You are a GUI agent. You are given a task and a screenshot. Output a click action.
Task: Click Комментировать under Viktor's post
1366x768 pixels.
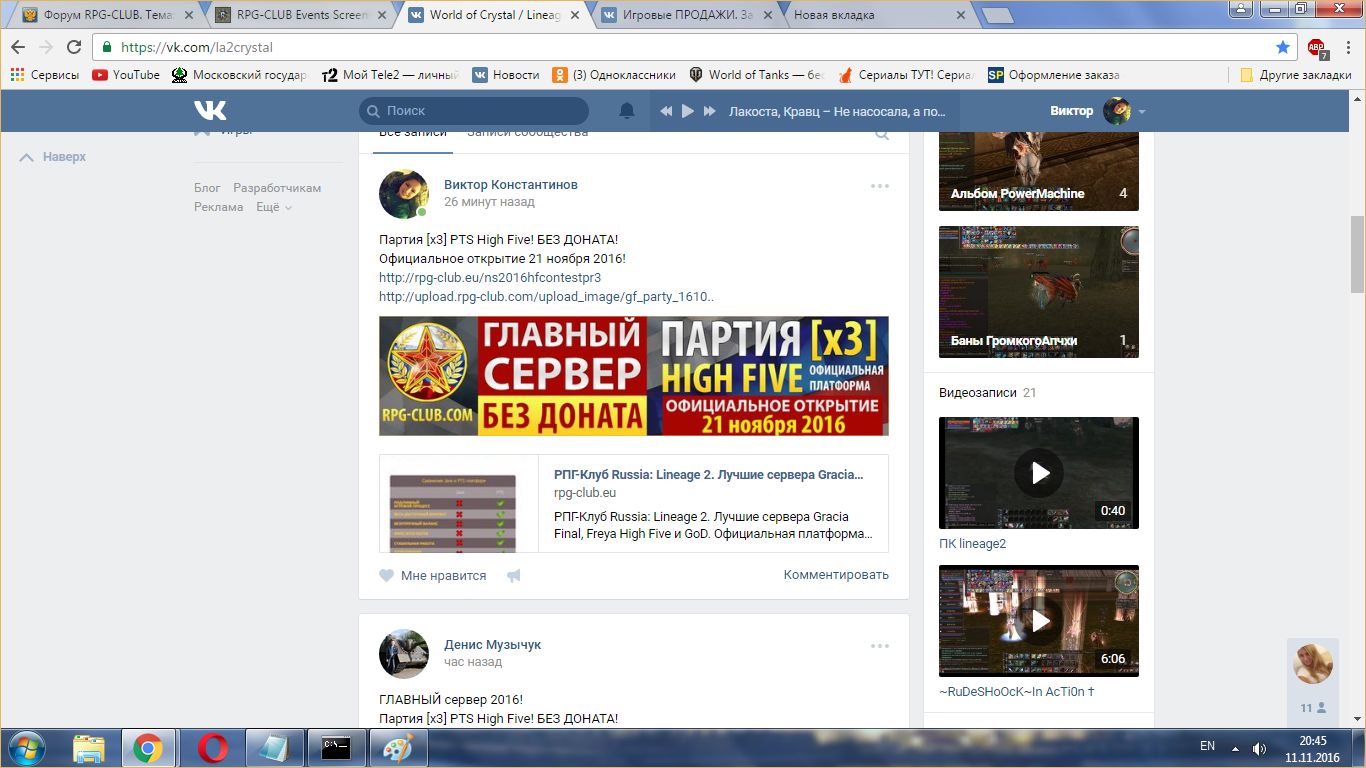click(x=836, y=575)
